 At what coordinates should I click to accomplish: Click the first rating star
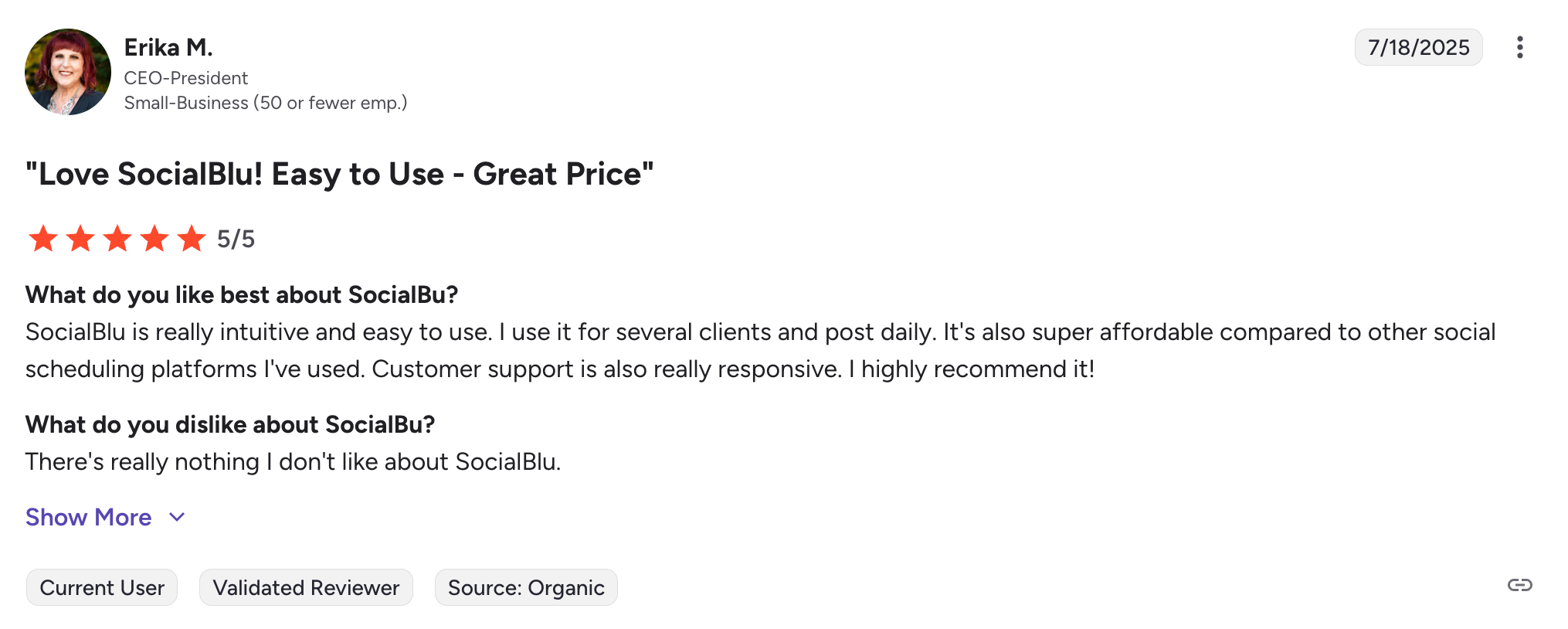[x=43, y=239]
